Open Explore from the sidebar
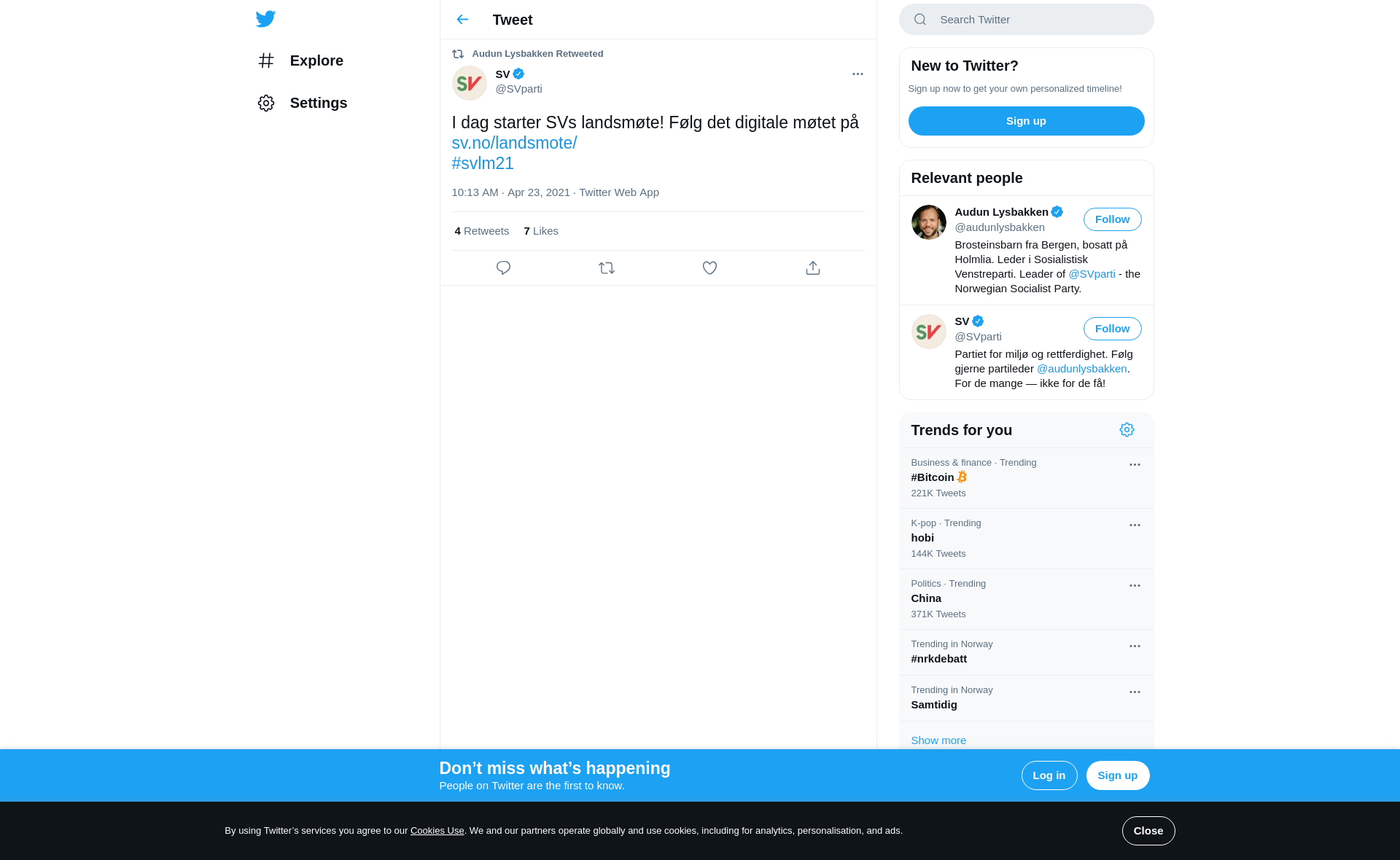Image resolution: width=1400 pixels, height=860 pixels. (x=300, y=60)
